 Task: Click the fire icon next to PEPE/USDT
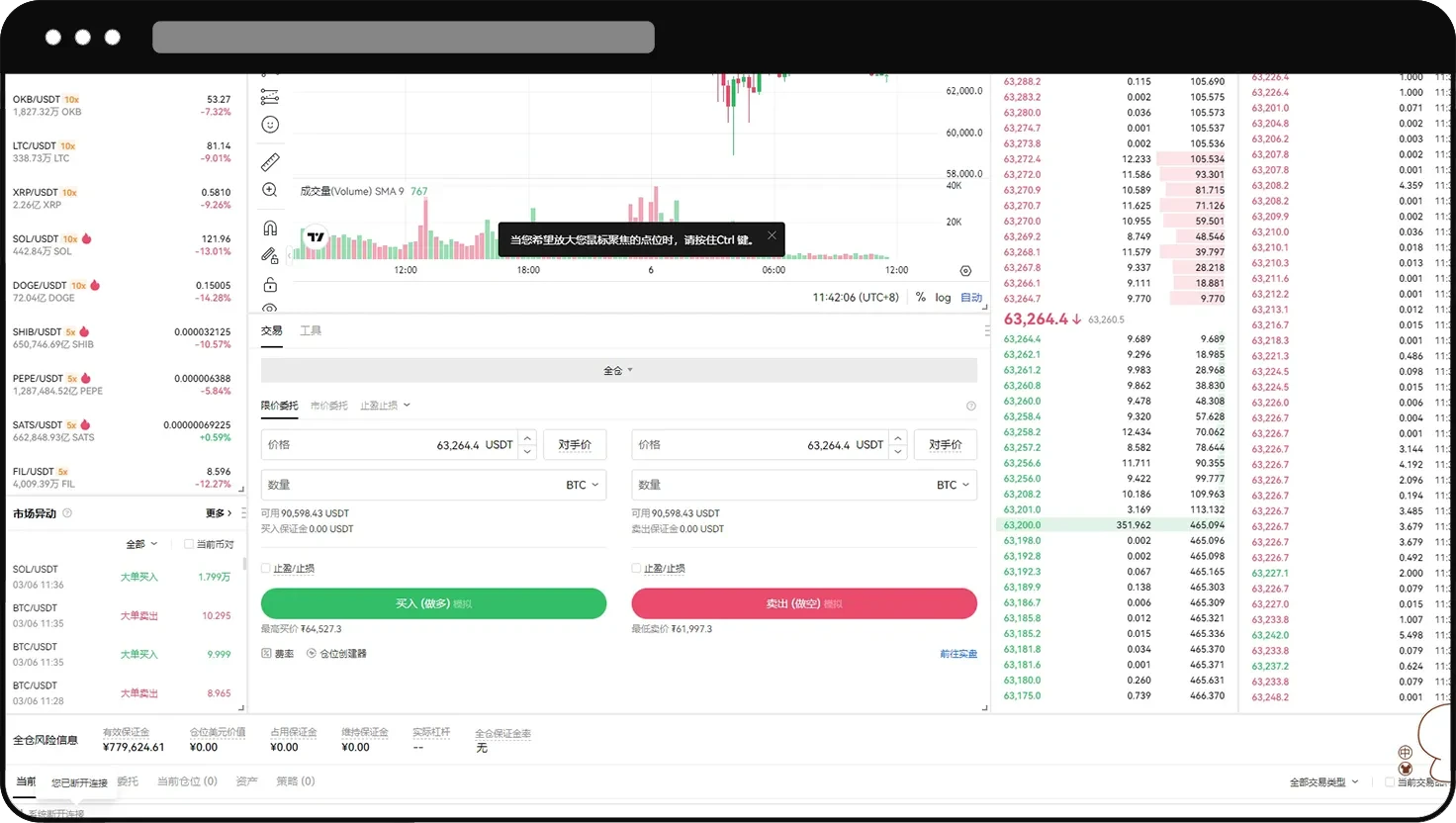86,378
